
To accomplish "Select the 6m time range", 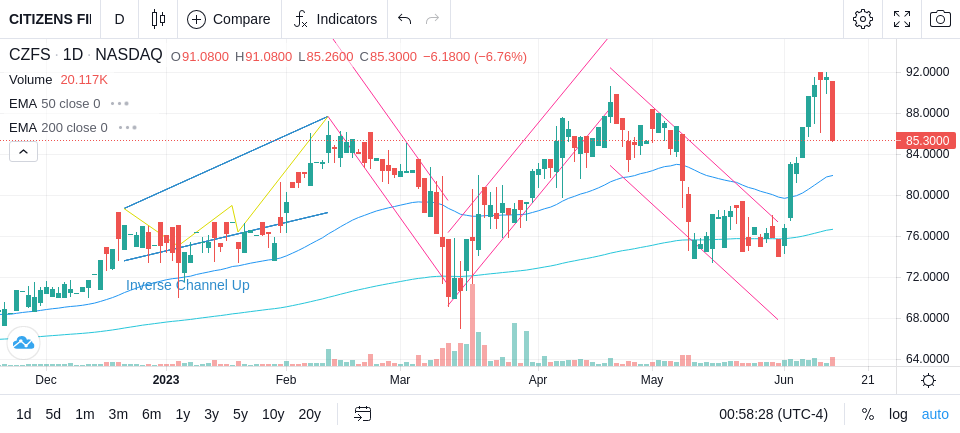I will click(x=151, y=414).
